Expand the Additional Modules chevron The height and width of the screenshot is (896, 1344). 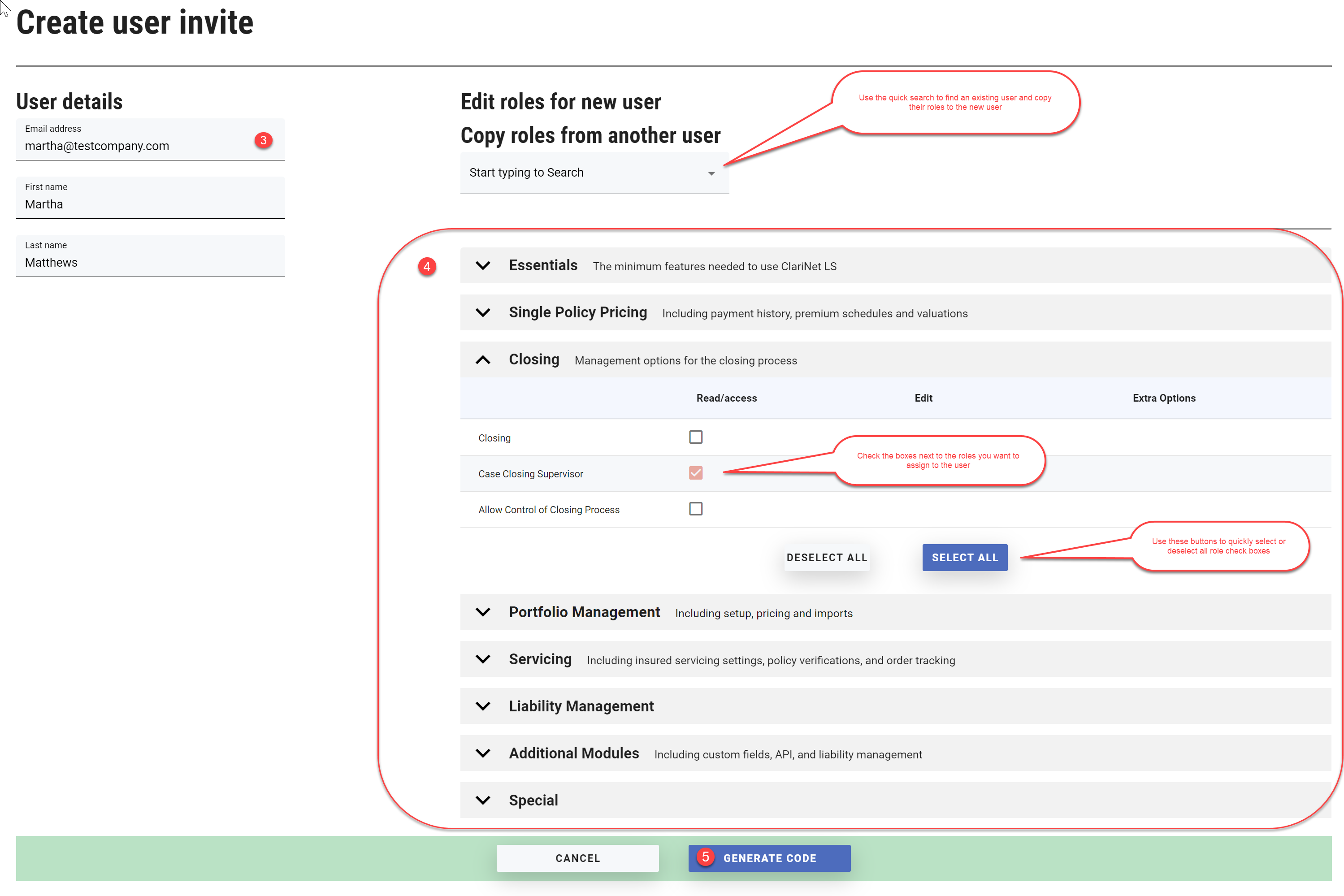point(483,753)
